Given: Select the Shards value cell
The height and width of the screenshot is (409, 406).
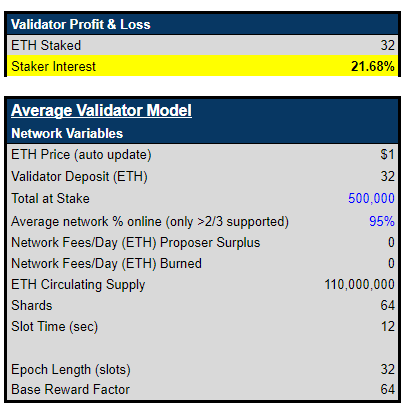Looking at the screenshot, I should click(x=388, y=305).
